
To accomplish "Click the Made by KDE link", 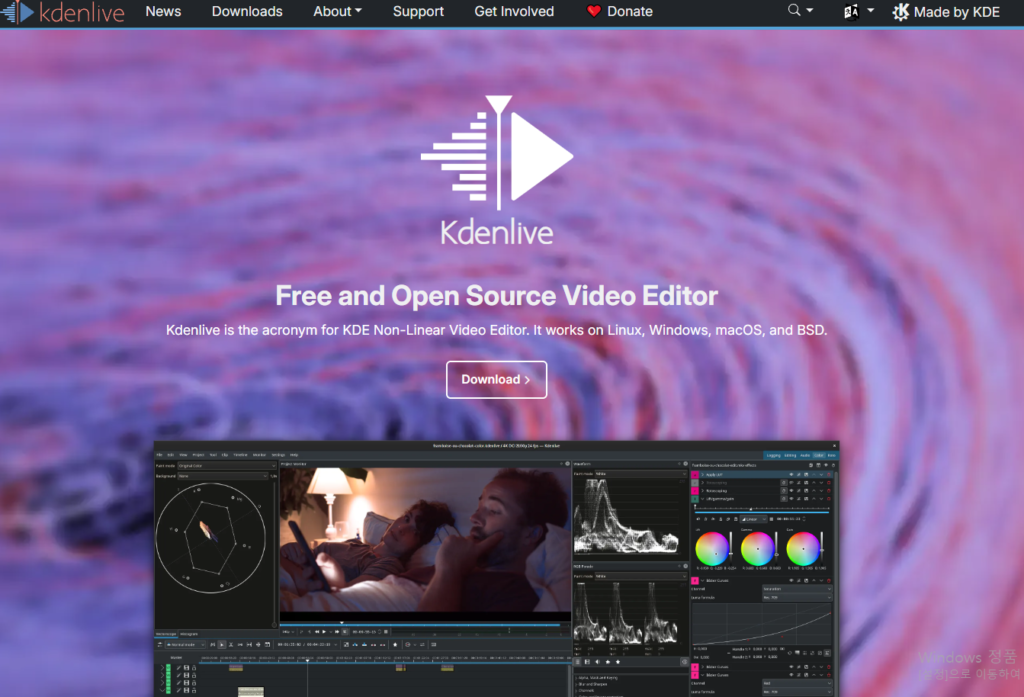I will 946,12.
